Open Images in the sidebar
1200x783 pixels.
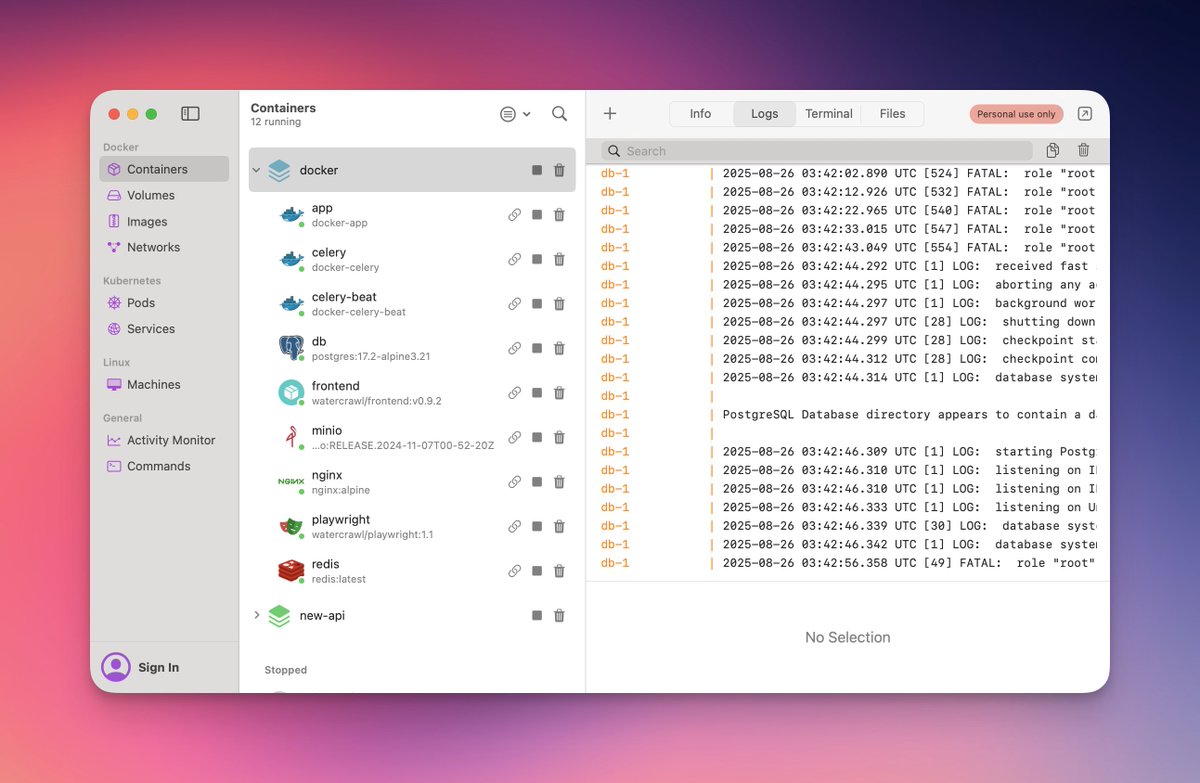[x=164, y=222]
